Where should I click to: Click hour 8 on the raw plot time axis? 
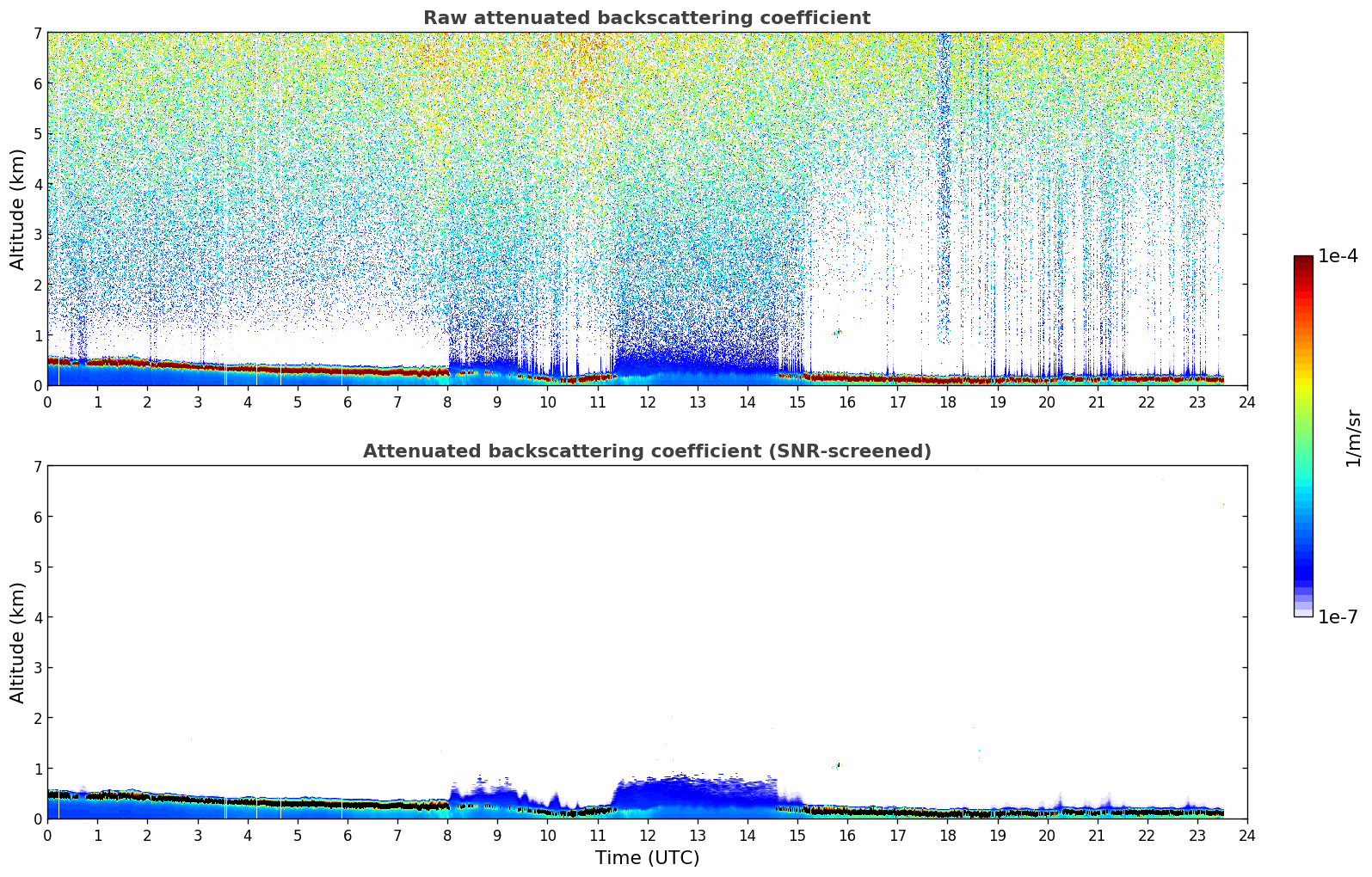447,402
